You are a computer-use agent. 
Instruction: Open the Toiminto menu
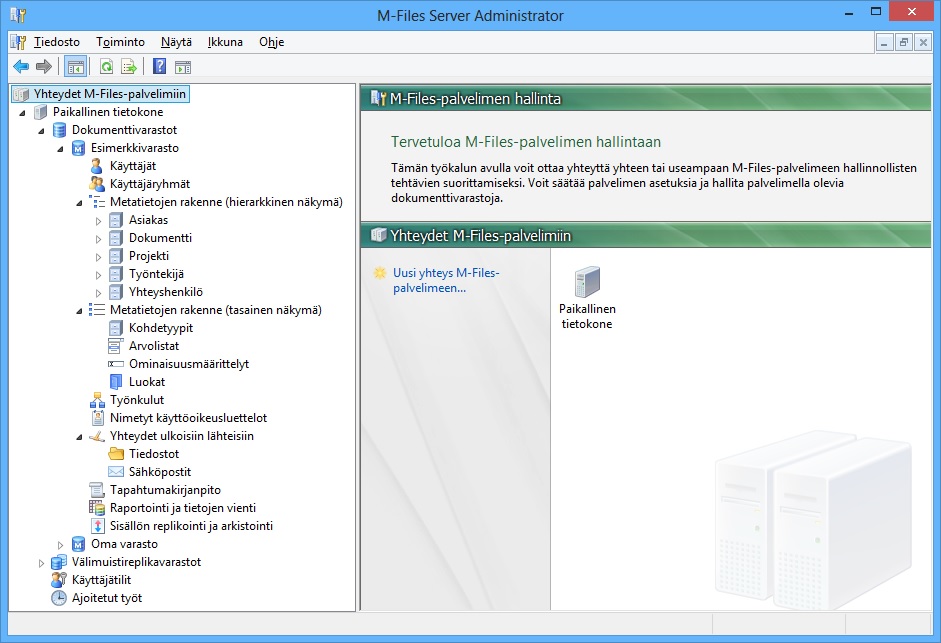coord(120,42)
